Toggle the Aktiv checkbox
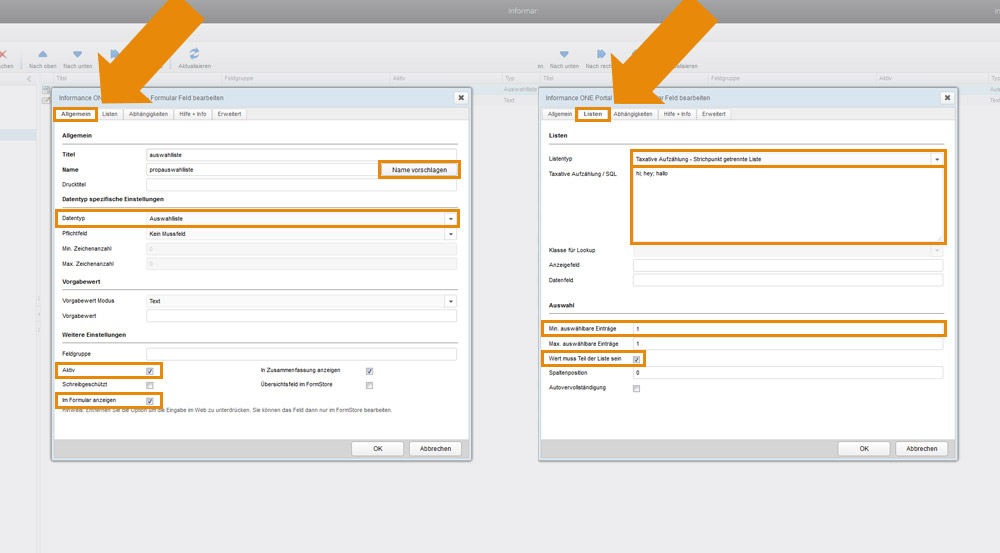The width and height of the screenshot is (1000, 553). [150, 371]
